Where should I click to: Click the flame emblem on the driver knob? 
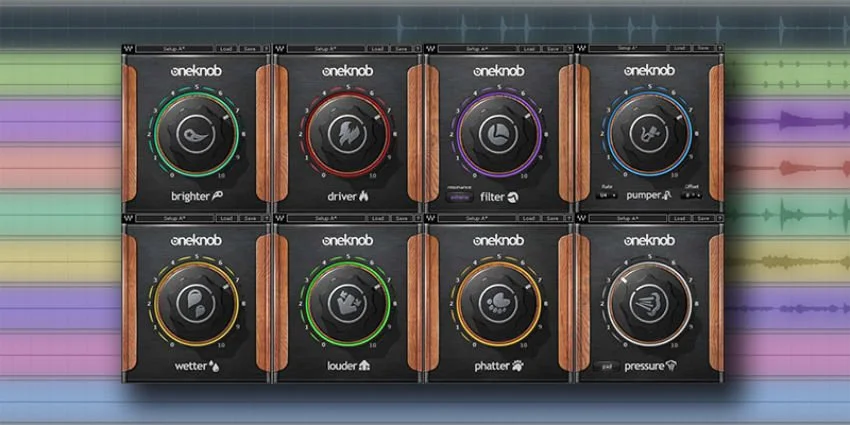(347, 134)
